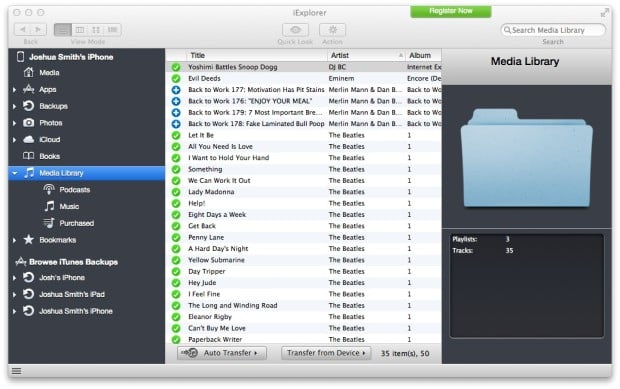Click blue plus icon for Back to Work 179
Image resolution: width=620 pixels, height=389 pixels.
pyautogui.click(x=176, y=113)
